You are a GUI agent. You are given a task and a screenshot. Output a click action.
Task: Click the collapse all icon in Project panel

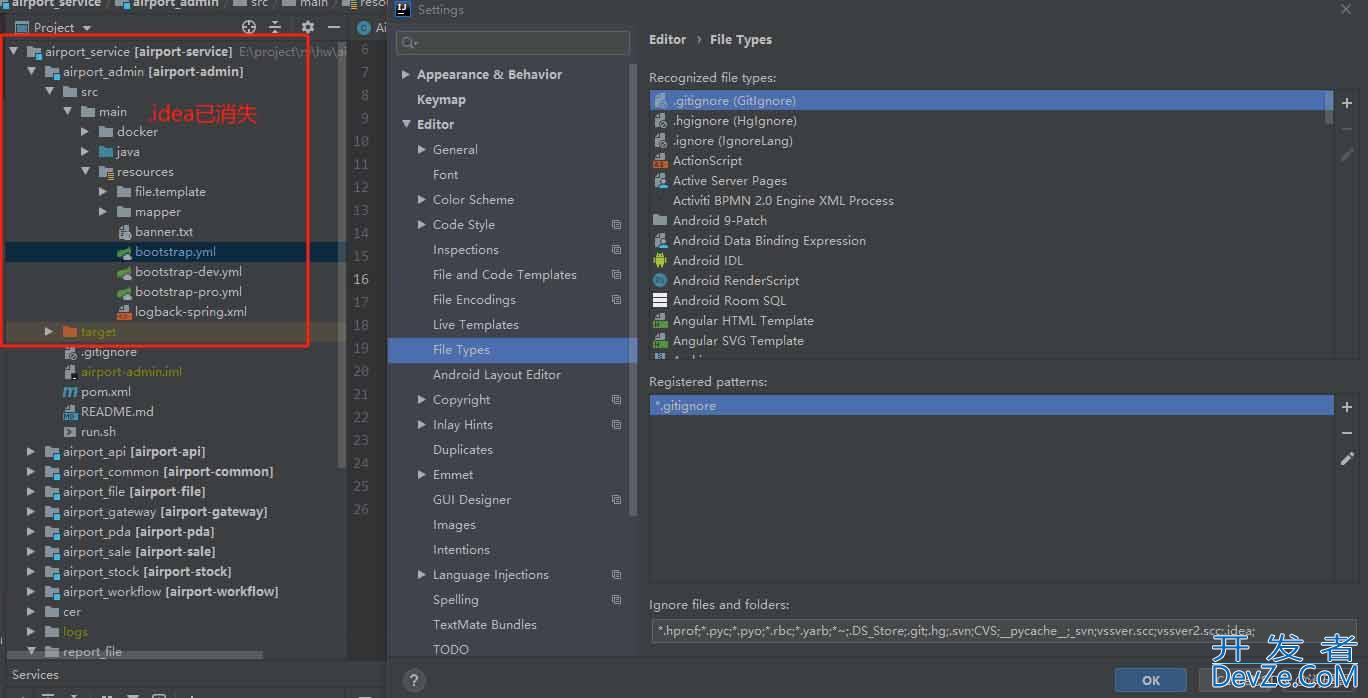tap(275, 27)
